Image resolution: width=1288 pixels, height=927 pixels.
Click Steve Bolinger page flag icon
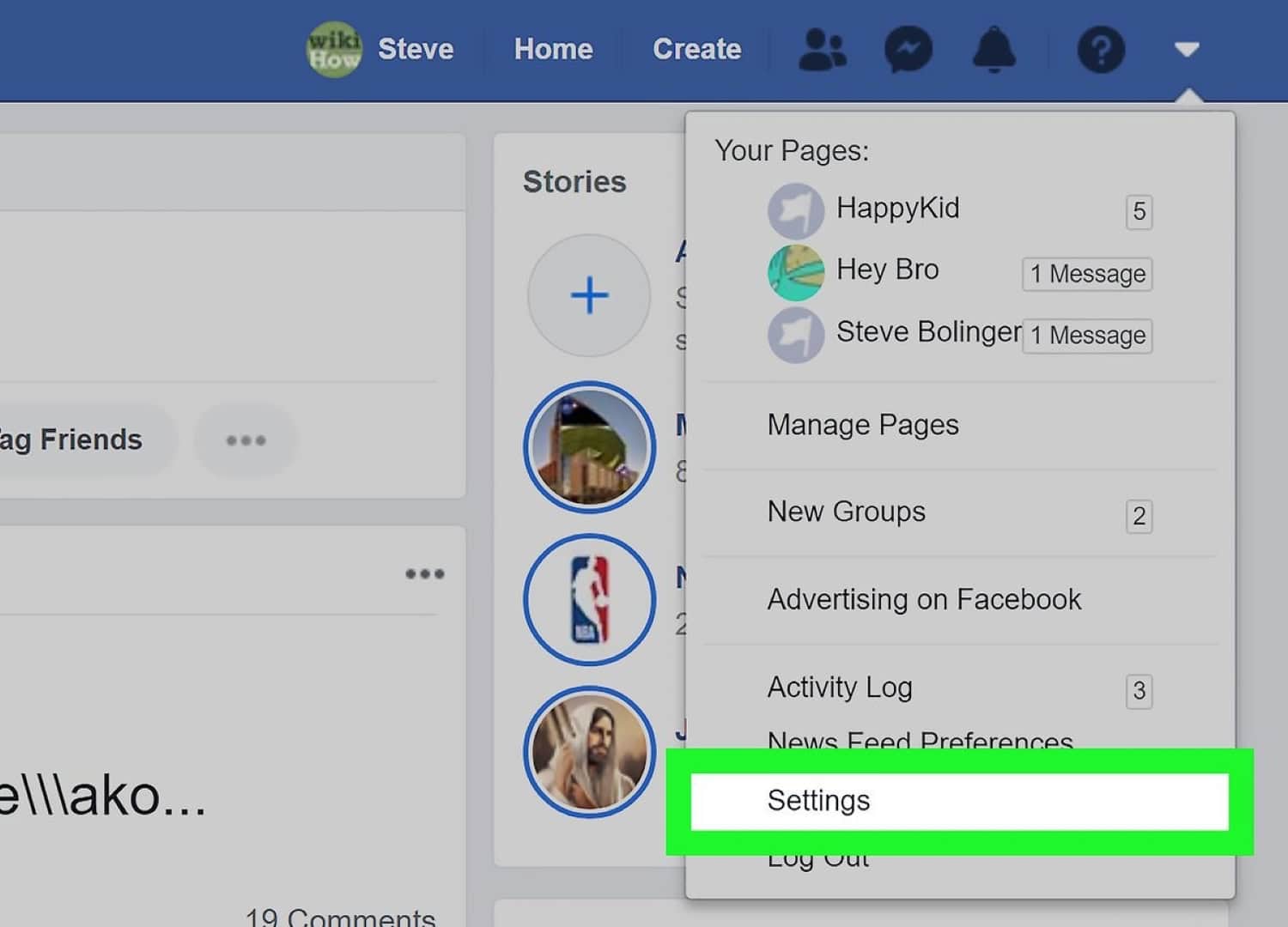[796, 335]
